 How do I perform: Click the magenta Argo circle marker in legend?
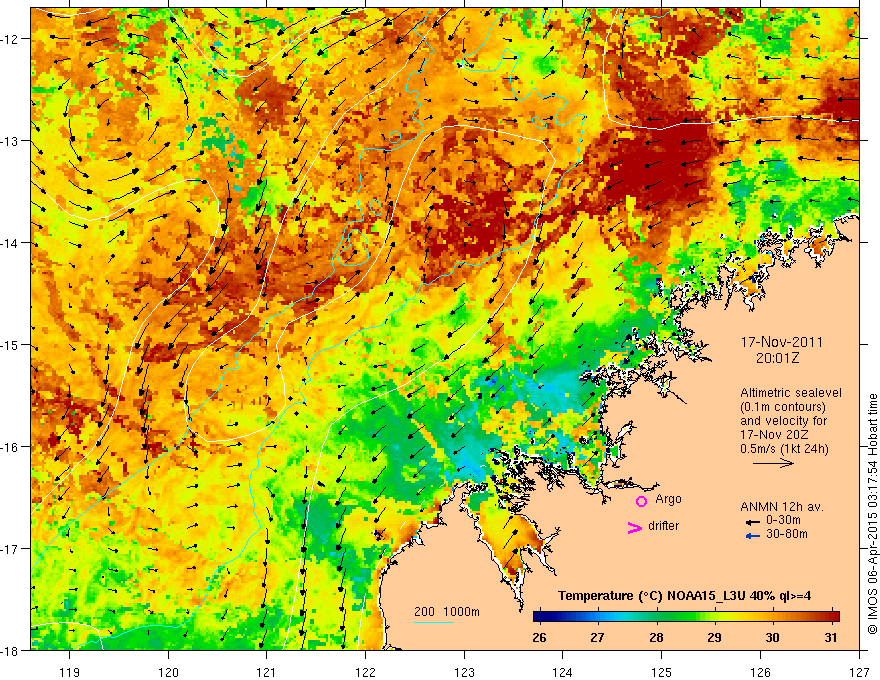tap(641, 501)
